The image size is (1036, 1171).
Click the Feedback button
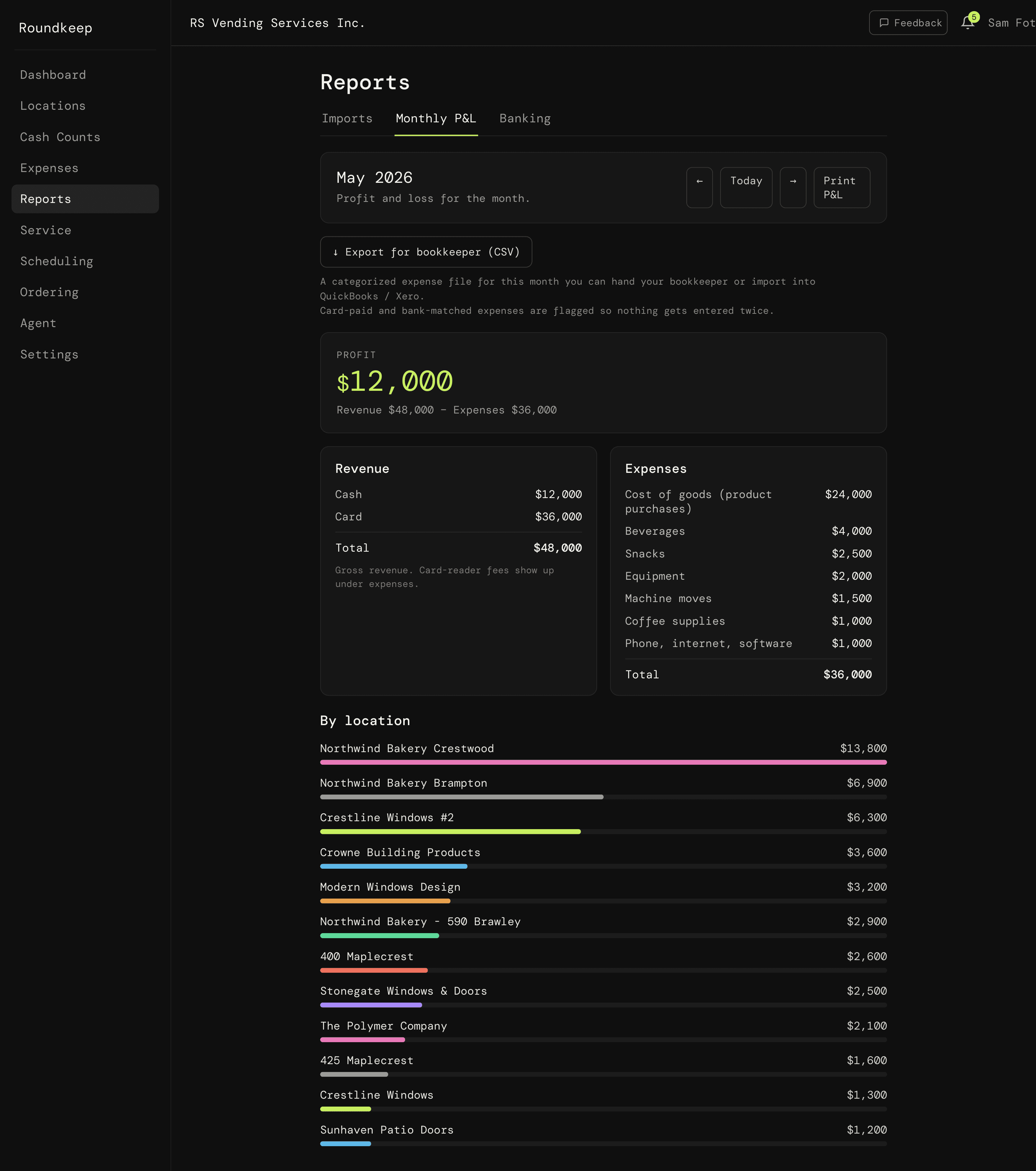point(908,23)
